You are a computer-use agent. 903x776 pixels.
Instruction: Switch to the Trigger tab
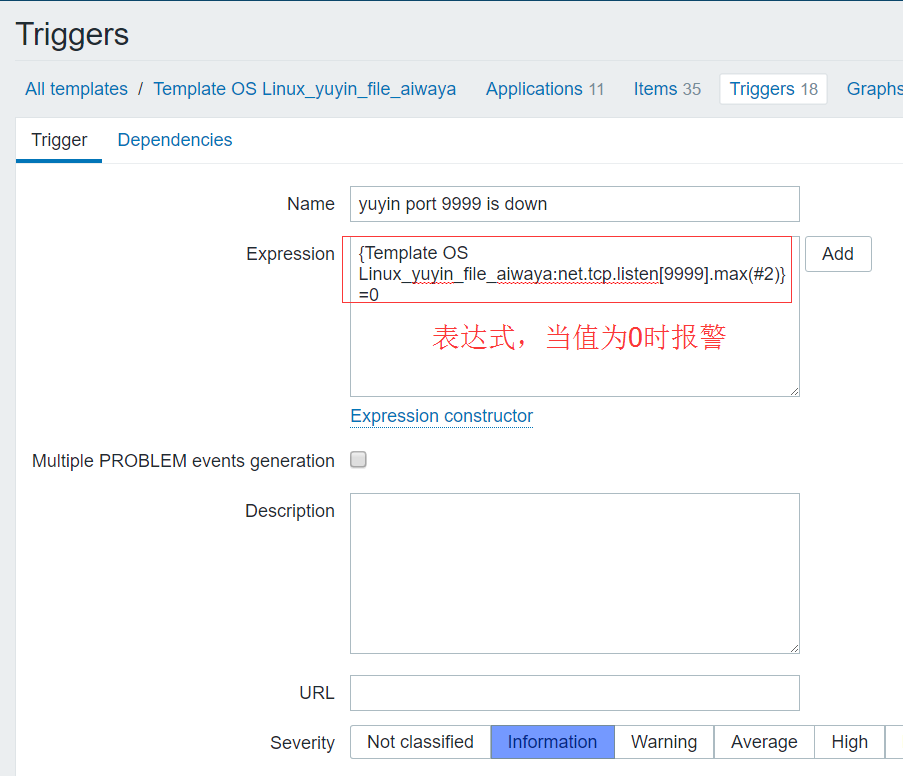click(x=59, y=140)
